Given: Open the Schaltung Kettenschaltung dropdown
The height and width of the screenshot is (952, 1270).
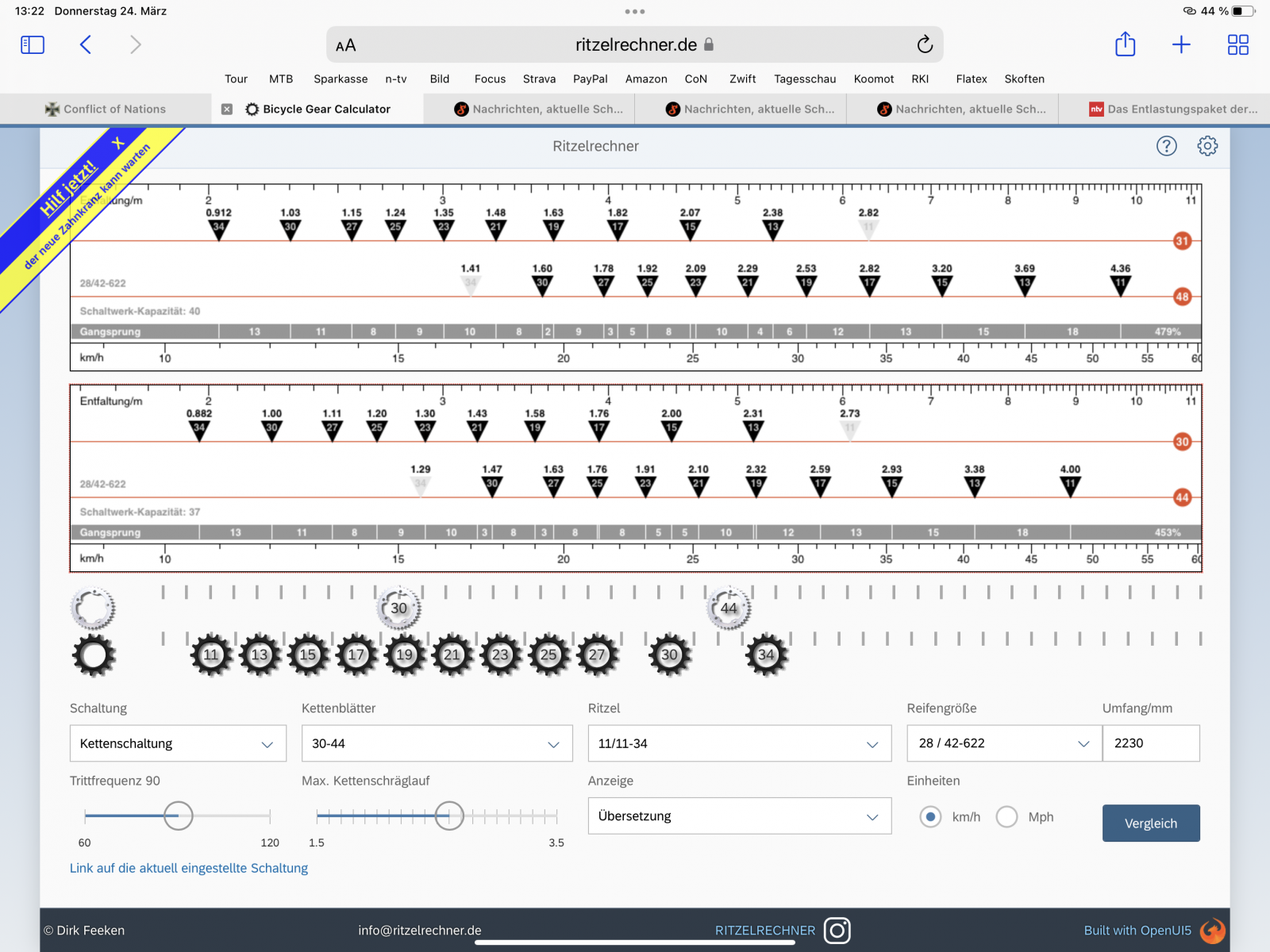Looking at the screenshot, I should click(x=178, y=743).
